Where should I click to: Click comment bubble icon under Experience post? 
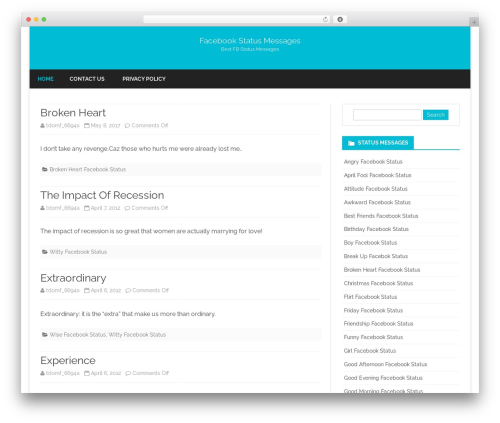point(128,373)
